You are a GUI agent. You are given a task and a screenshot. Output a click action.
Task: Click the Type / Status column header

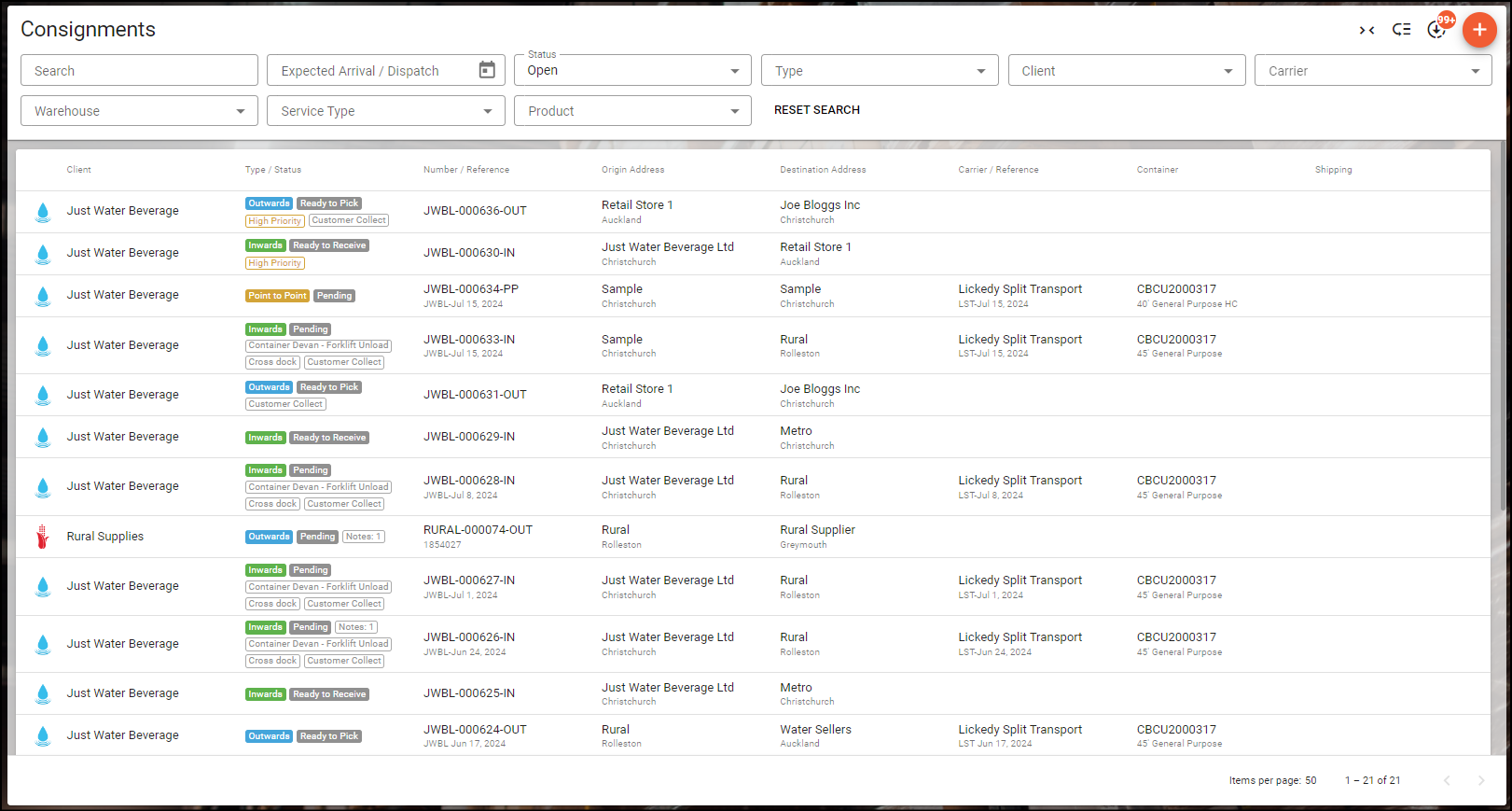272,170
